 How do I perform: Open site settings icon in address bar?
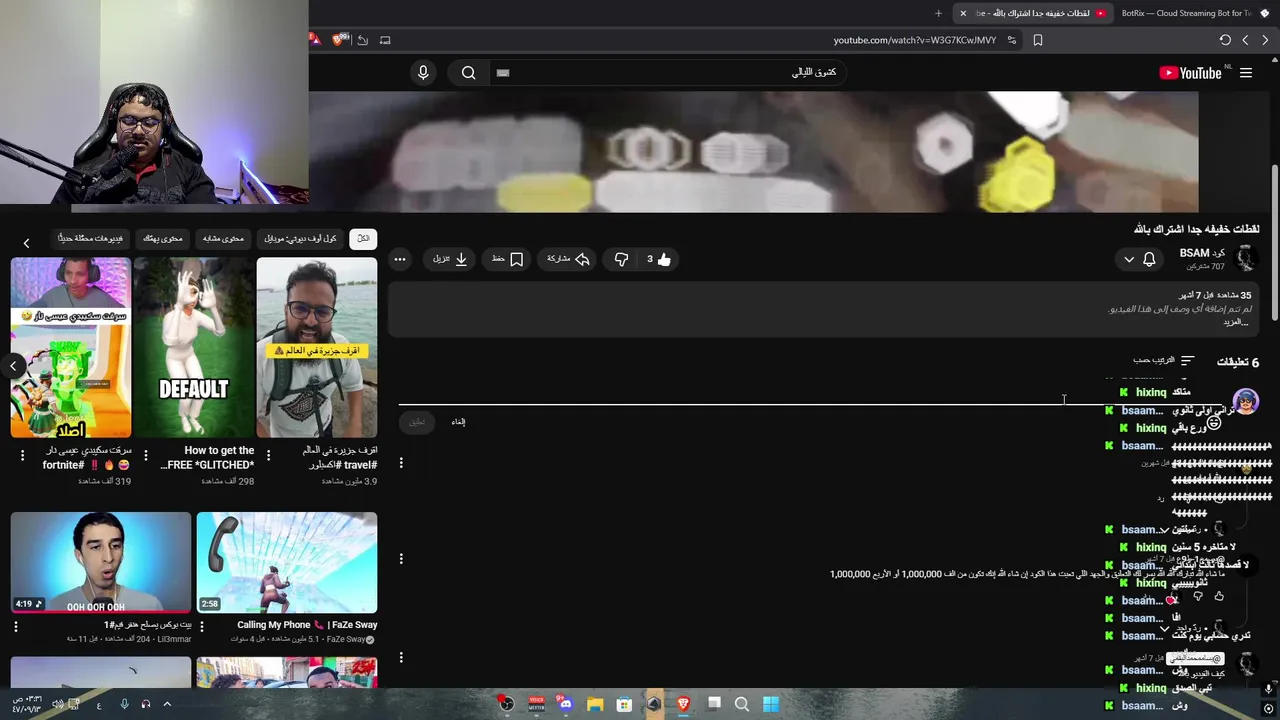pyautogui.click(x=1012, y=40)
